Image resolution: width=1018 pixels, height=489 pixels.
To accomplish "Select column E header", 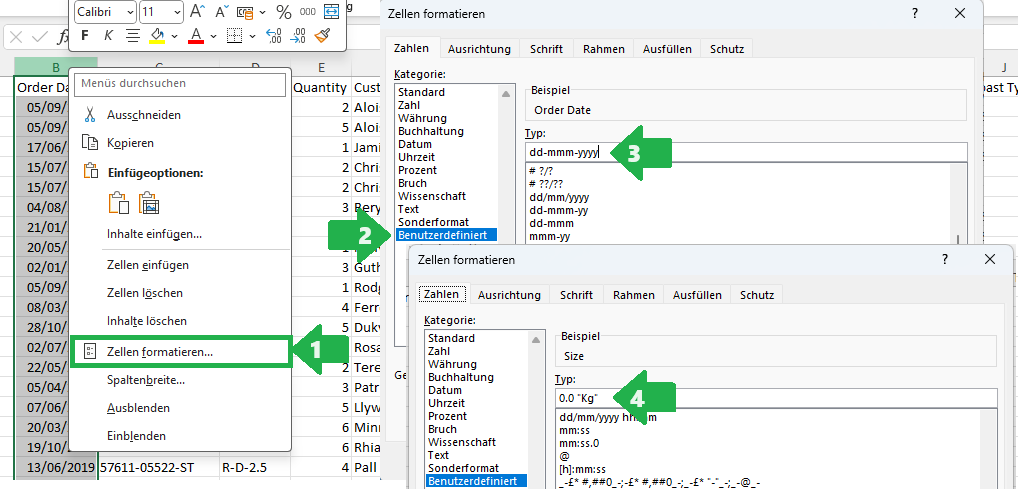I will click(321, 67).
